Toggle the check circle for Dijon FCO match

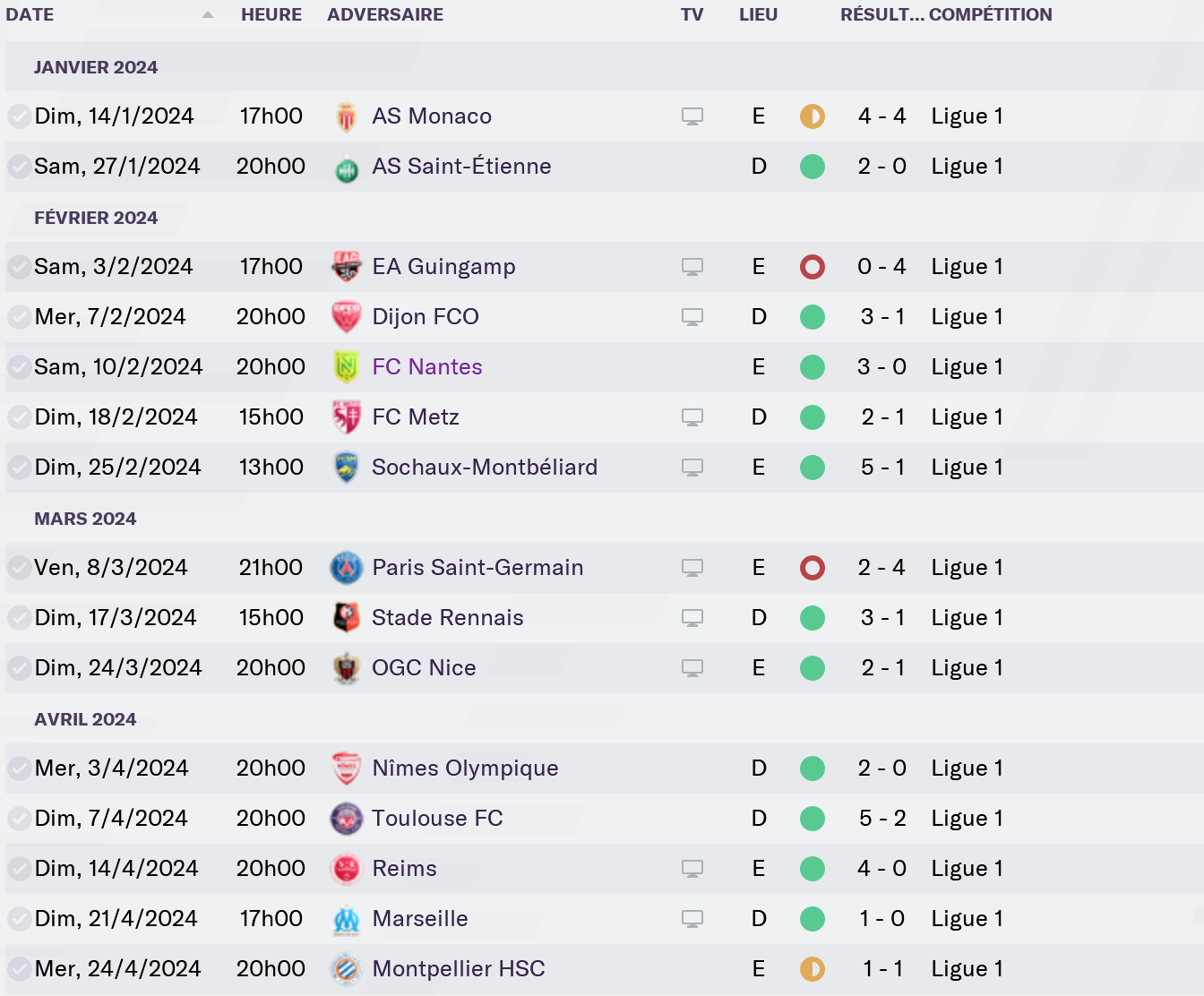point(19,317)
